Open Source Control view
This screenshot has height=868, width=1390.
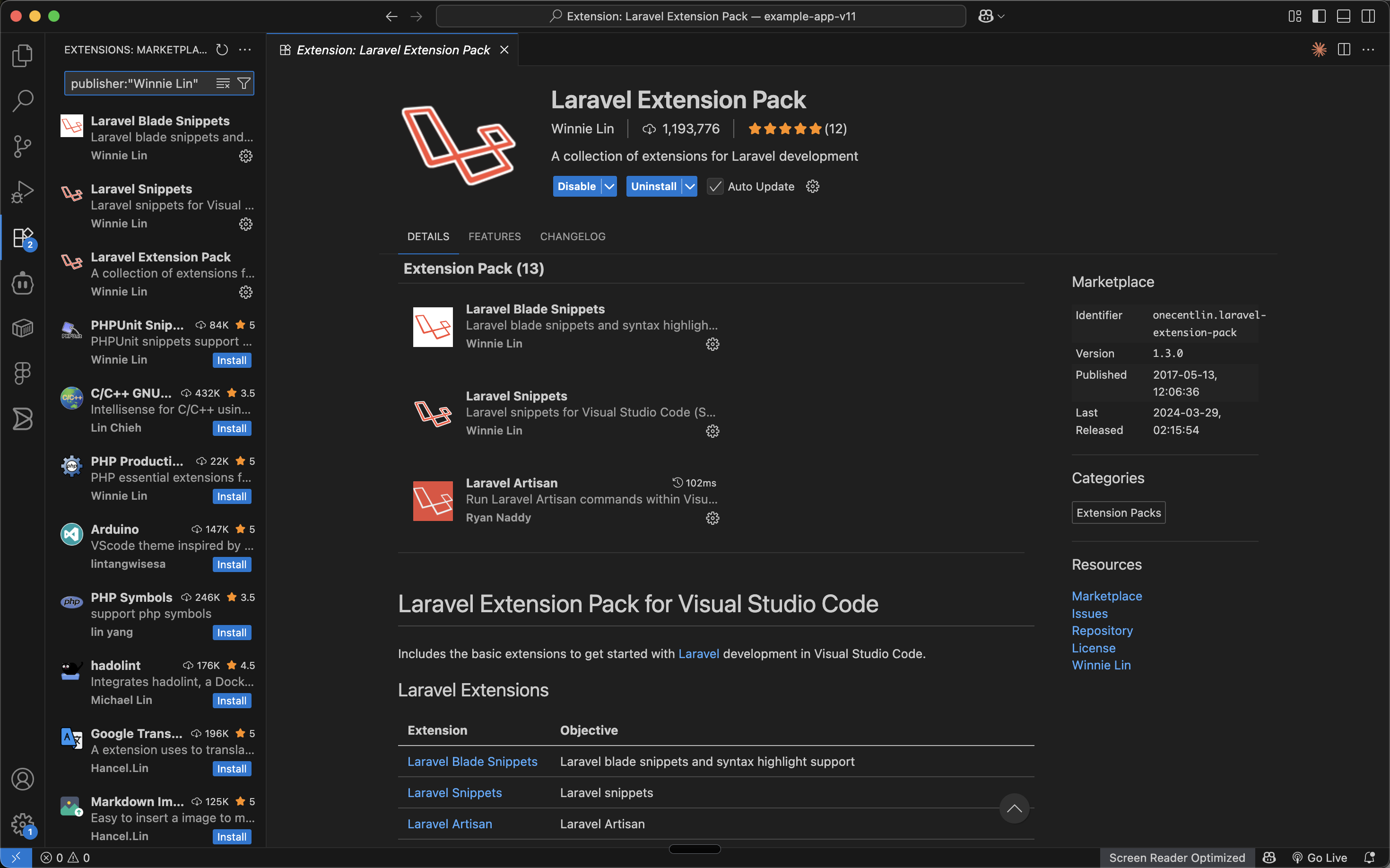22,147
